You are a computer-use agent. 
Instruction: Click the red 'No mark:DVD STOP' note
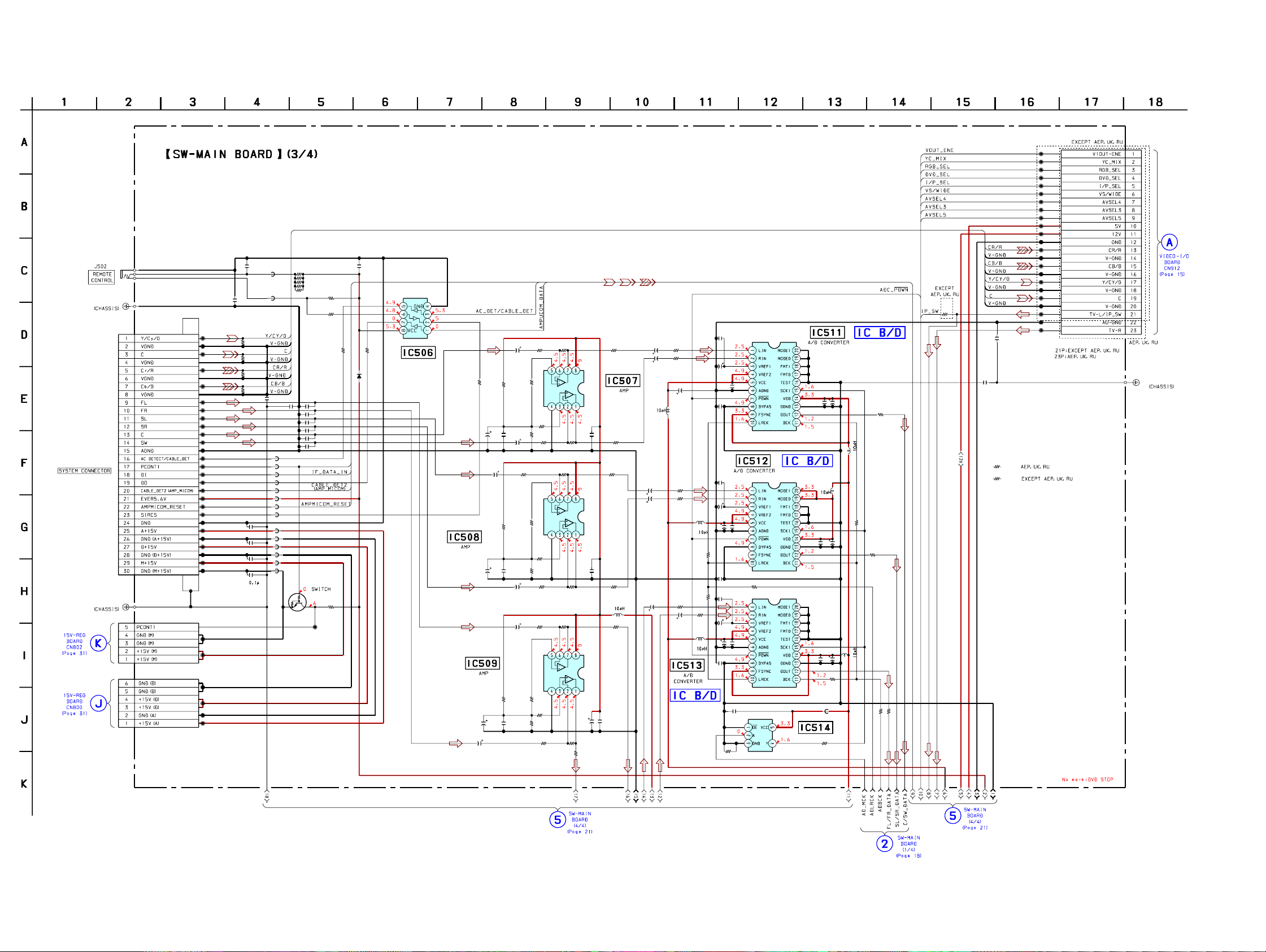click(x=1087, y=780)
